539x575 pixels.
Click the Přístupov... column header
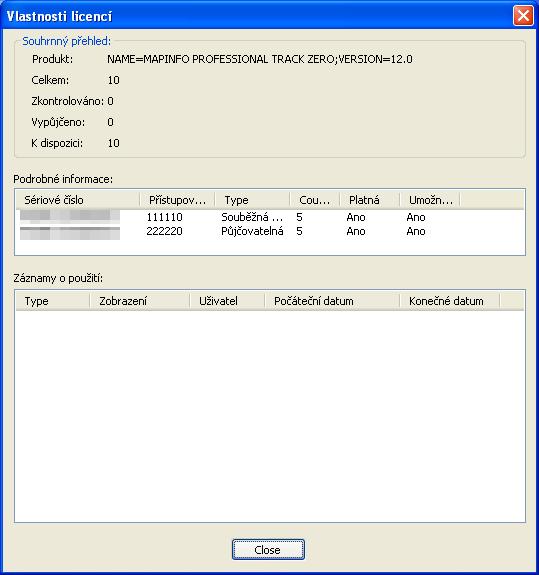(177, 200)
